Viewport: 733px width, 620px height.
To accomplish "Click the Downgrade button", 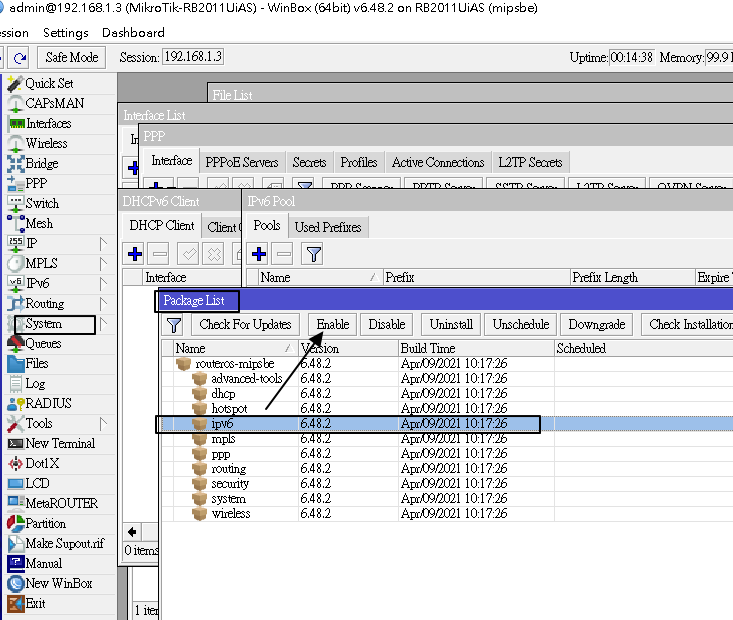I will coord(596,324).
